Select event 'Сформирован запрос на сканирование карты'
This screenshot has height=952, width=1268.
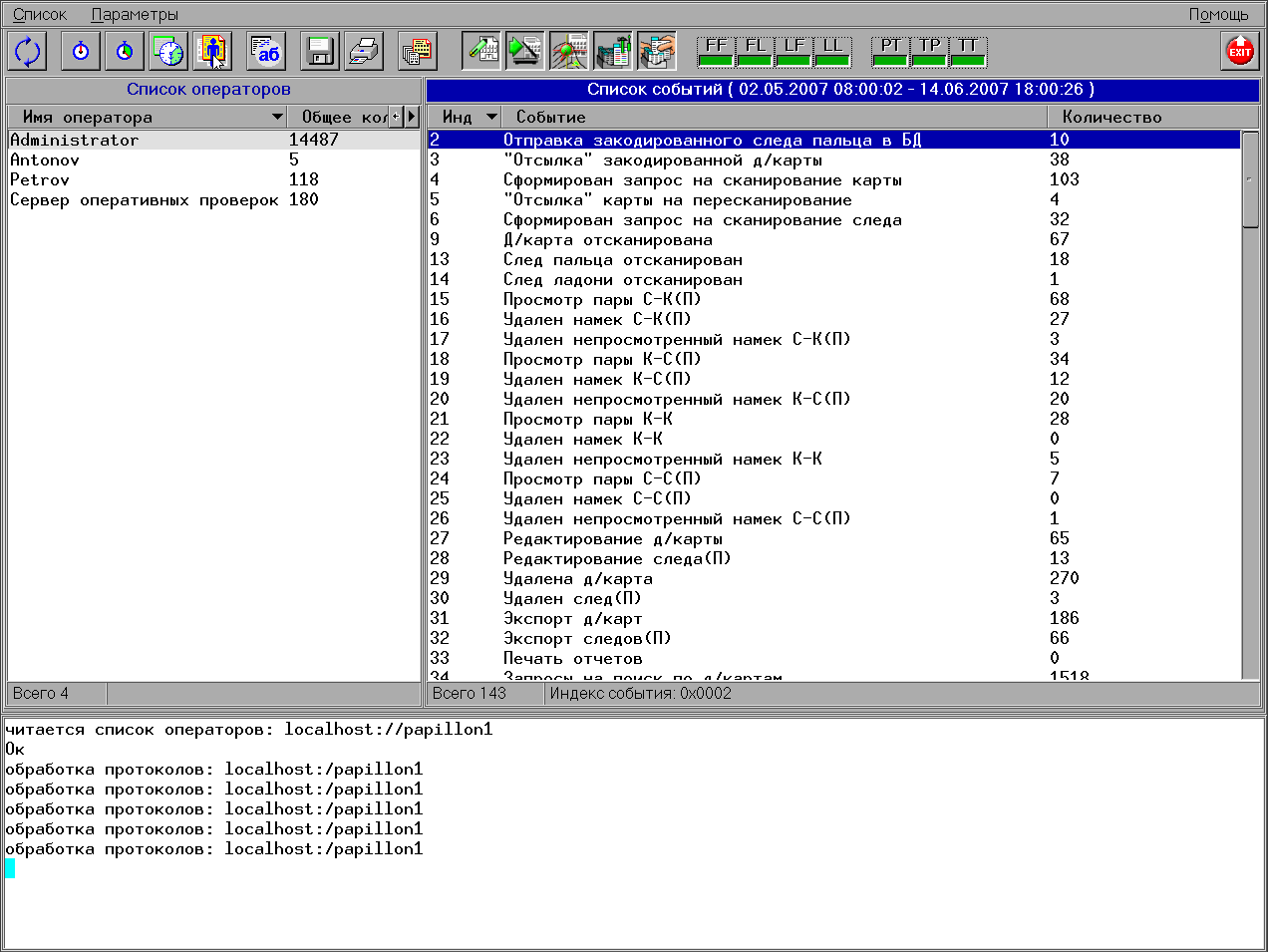click(x=834, y=179)
